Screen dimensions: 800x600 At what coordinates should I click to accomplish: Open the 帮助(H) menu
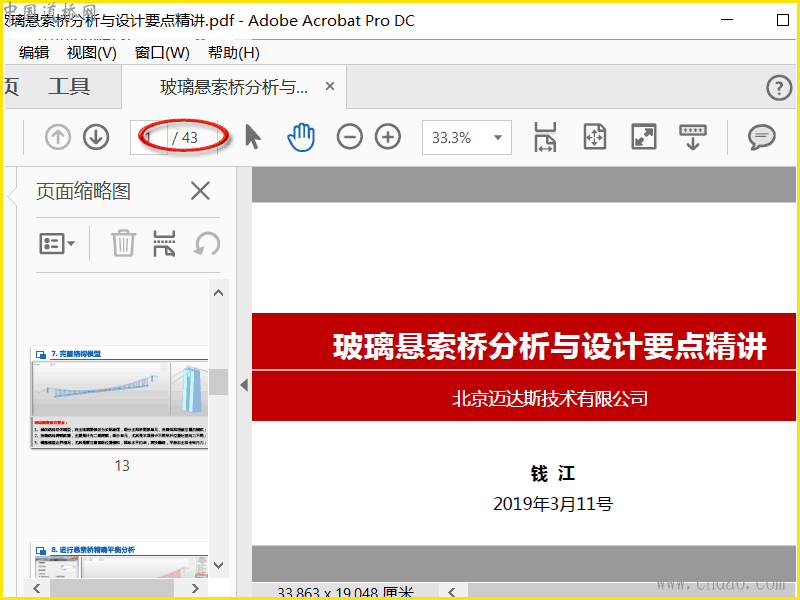234,53
